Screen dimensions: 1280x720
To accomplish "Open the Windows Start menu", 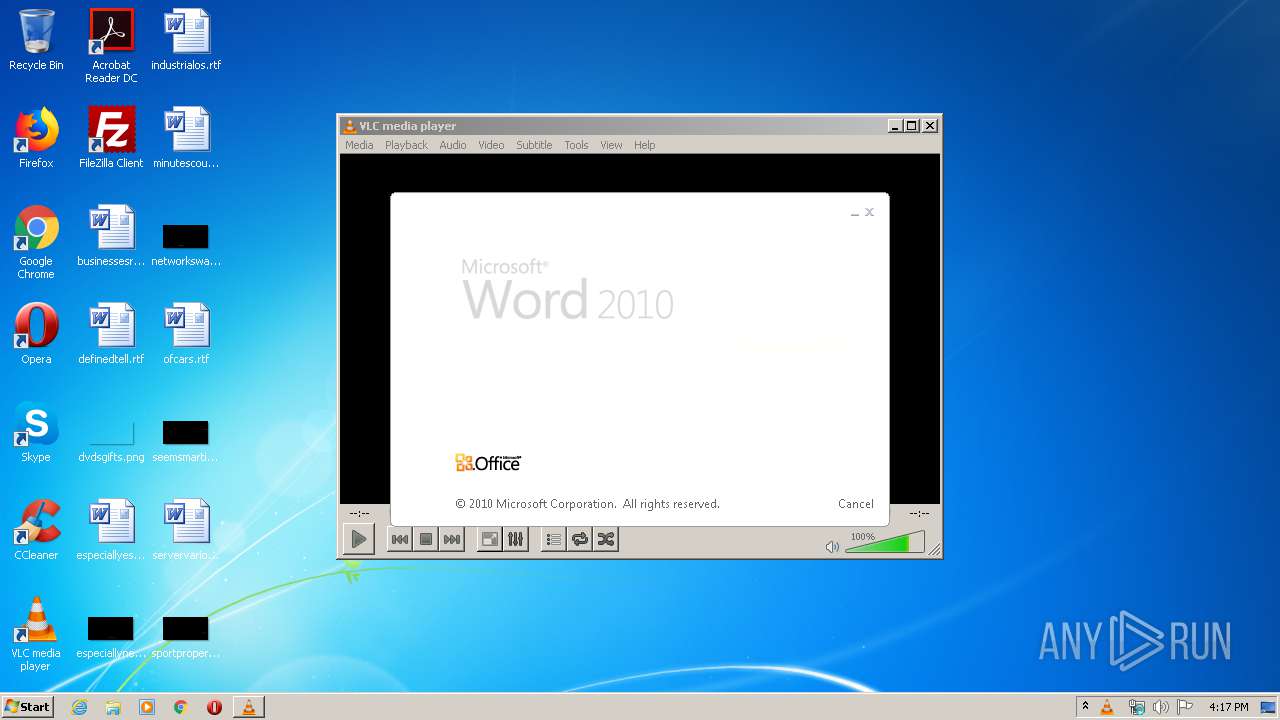I will [x=27, y=707].
